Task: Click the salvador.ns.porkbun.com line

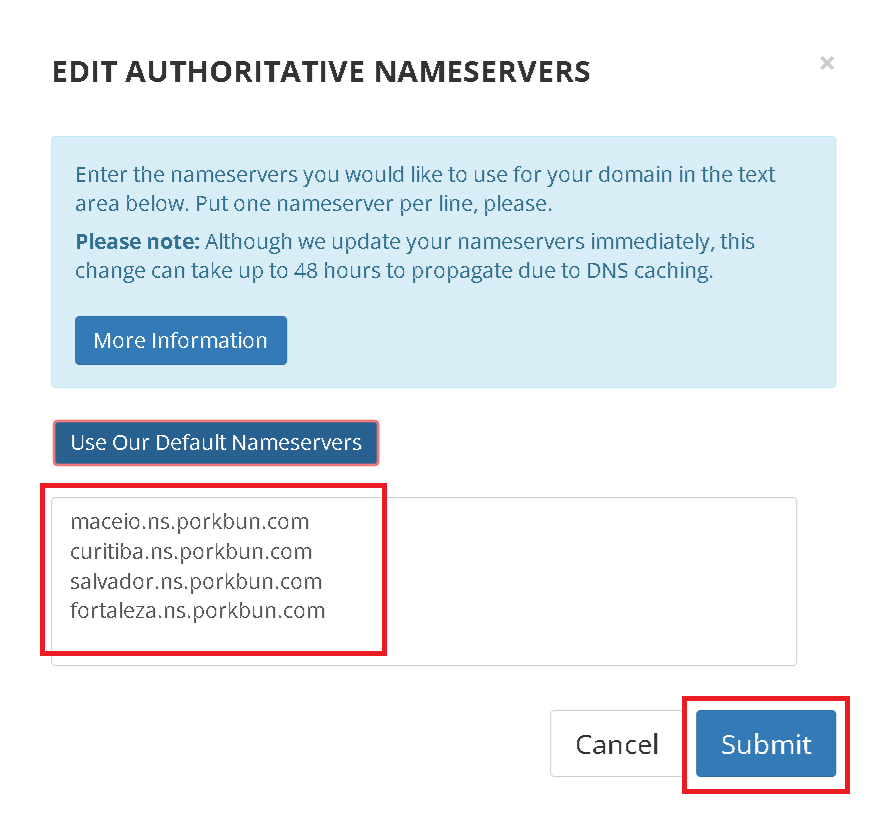Action: point(196,581)
